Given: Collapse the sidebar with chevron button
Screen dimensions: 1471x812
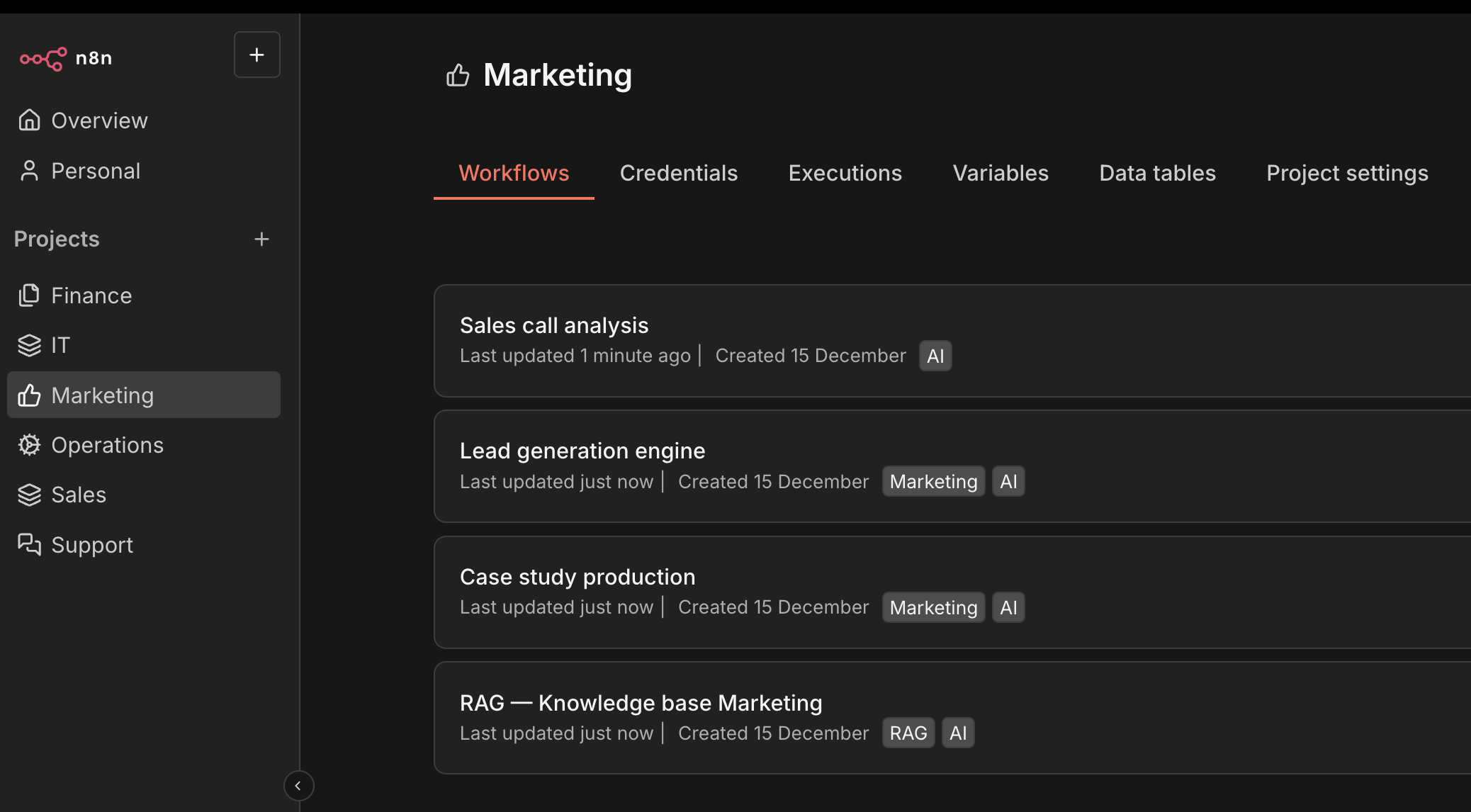Looking at the screenshot, I should (x=298, y=785).
